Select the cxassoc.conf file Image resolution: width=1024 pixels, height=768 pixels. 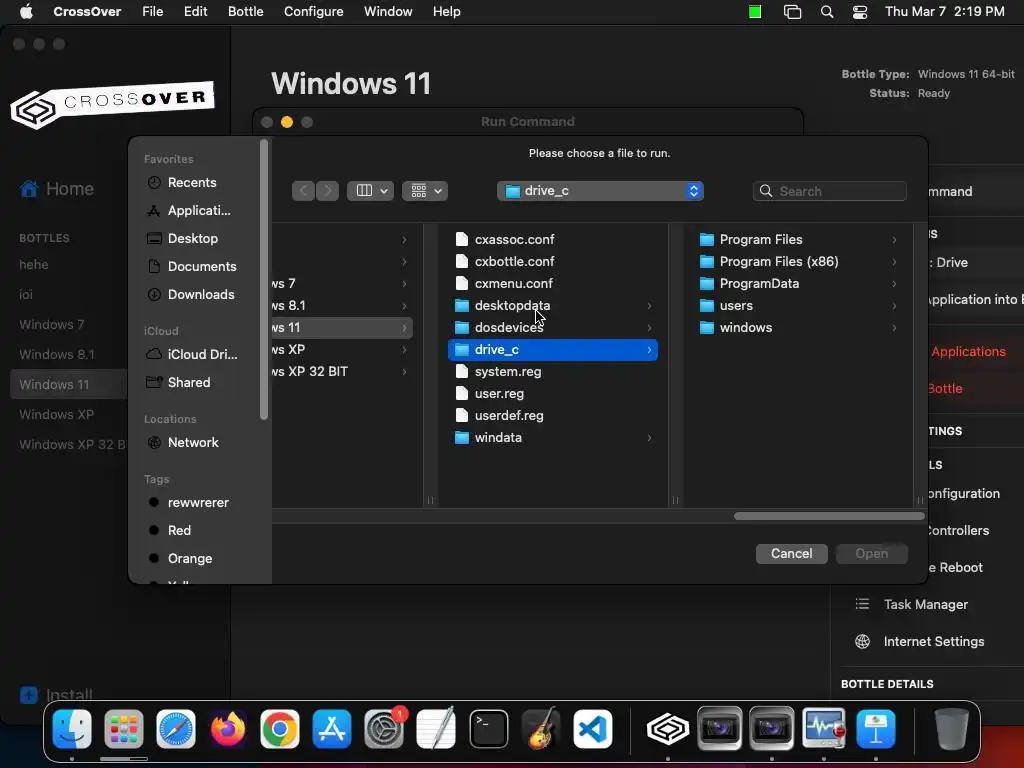pyautogui.click(x=552, y=240)
